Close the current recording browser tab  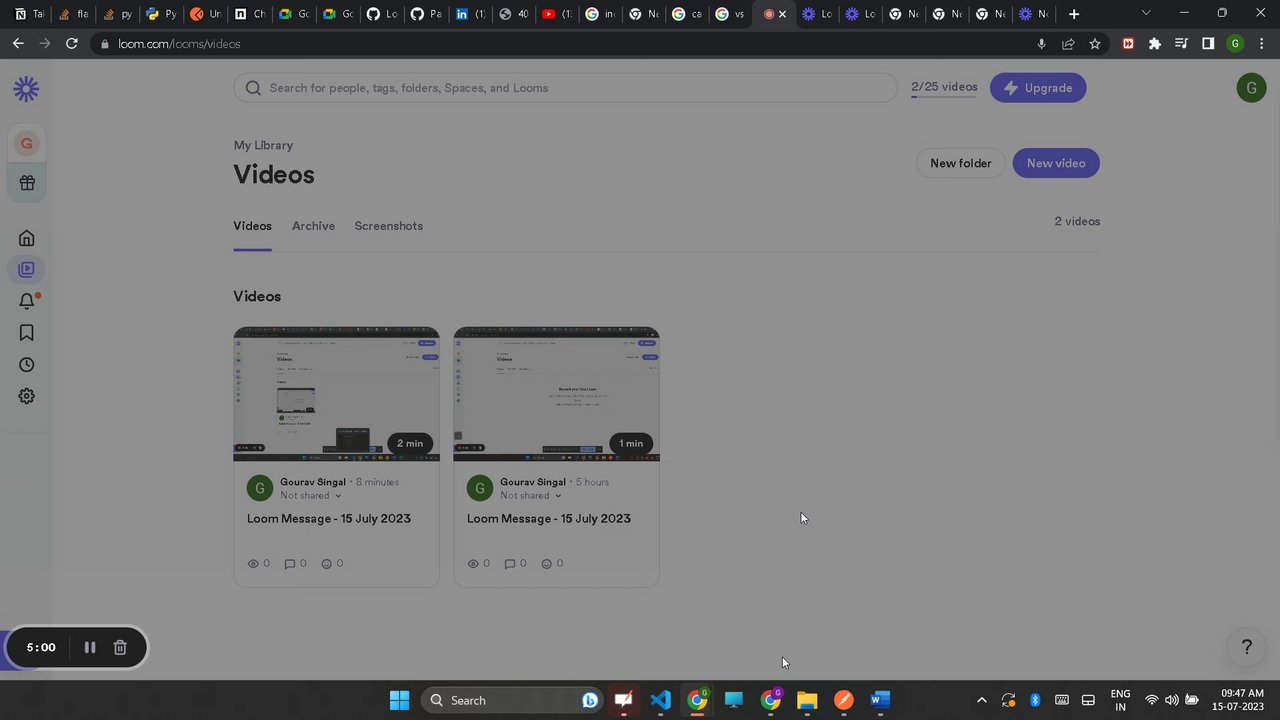point(782,14)
